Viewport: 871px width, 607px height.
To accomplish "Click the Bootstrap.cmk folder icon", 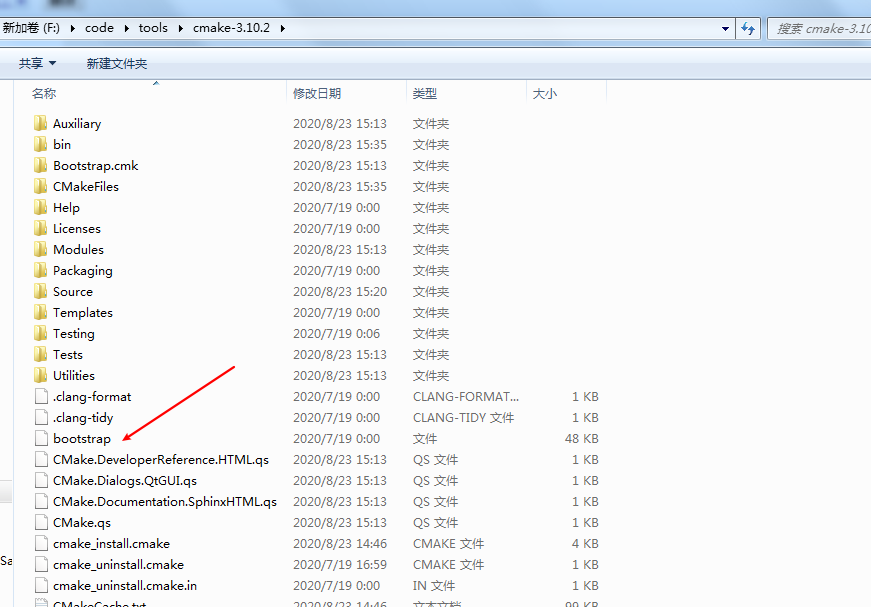I will tap(41, 165).
